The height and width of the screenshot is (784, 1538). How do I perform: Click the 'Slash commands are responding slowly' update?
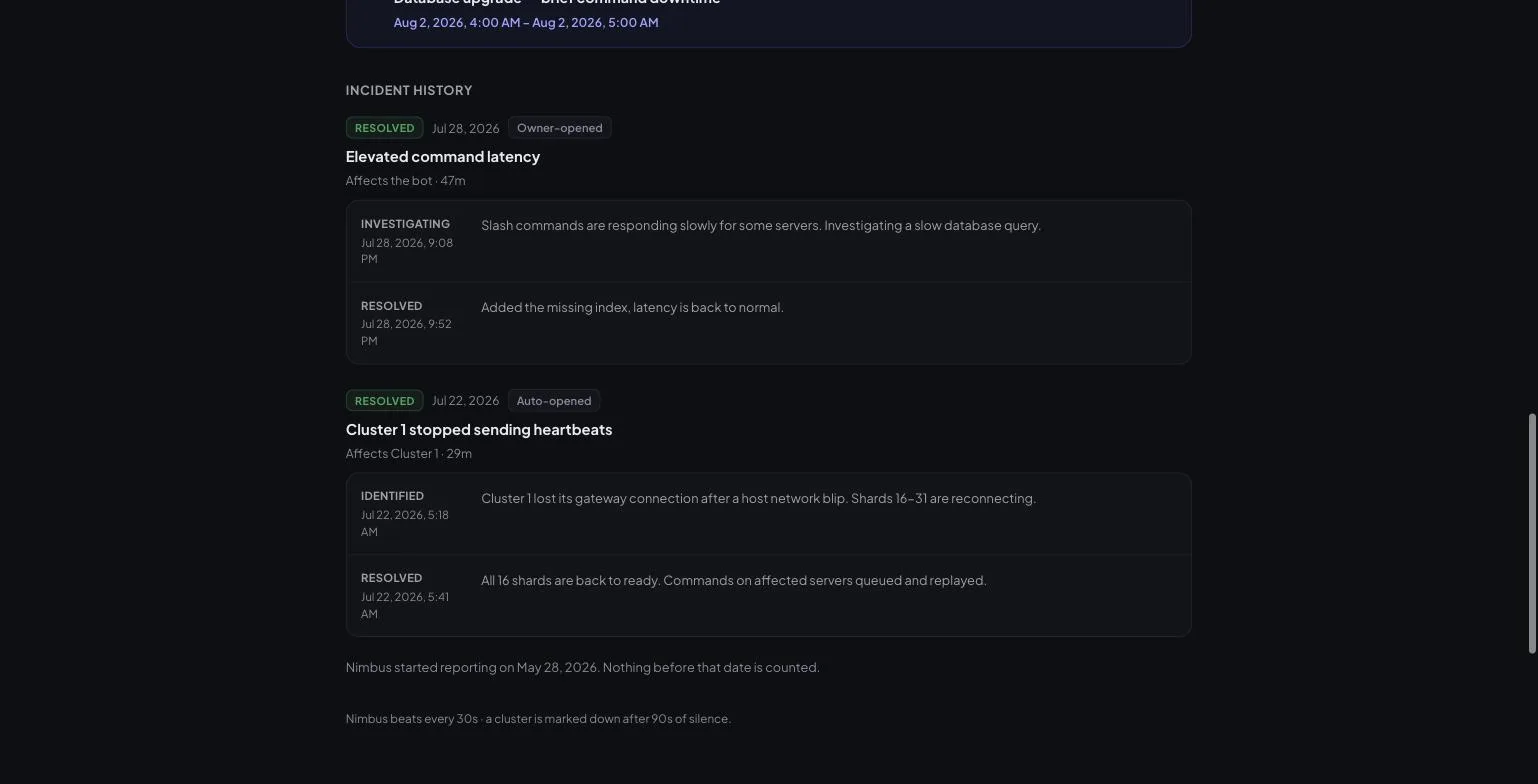pos(761,226)
